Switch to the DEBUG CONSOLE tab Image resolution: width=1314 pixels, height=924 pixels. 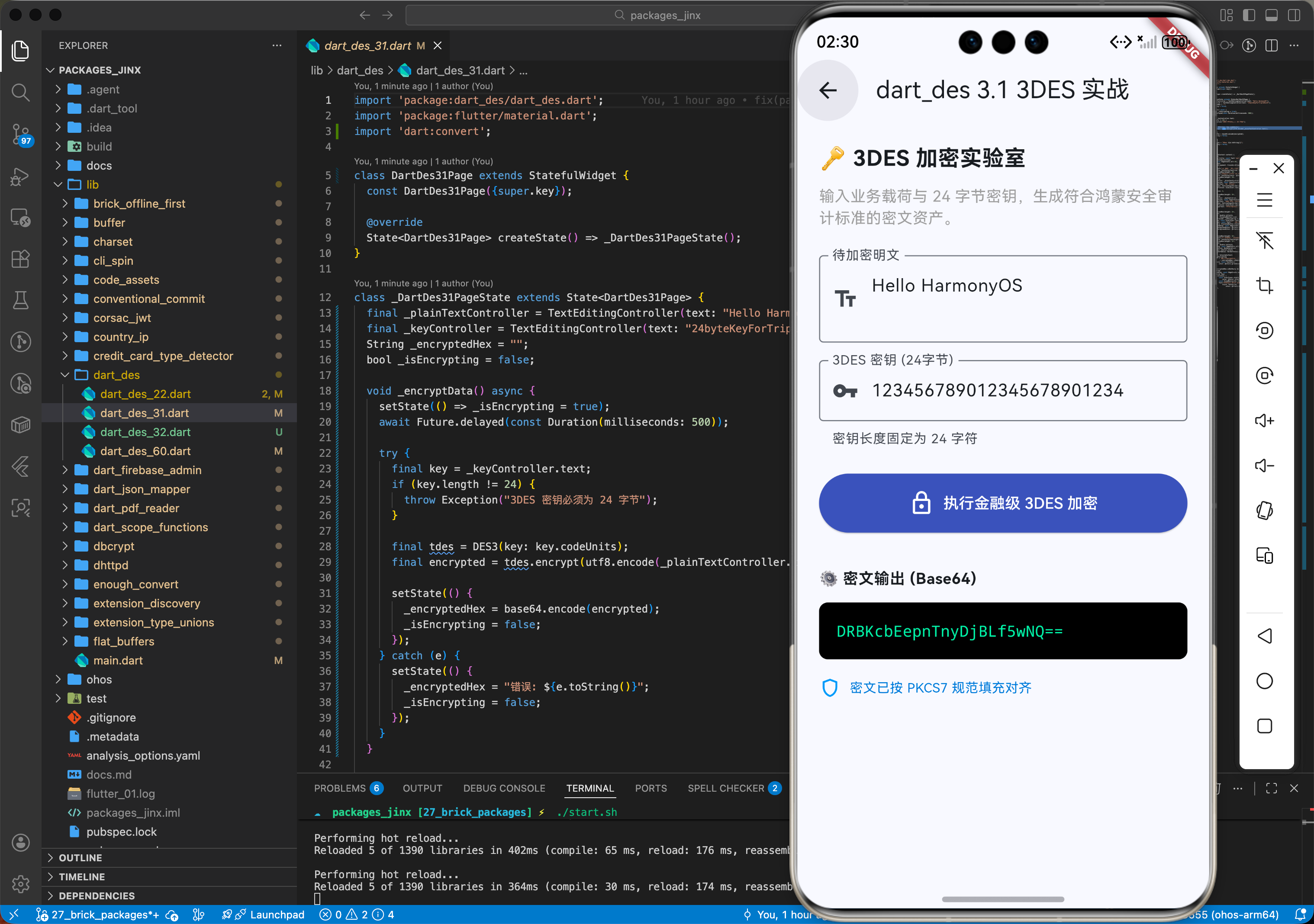click(x=504, y=788)
